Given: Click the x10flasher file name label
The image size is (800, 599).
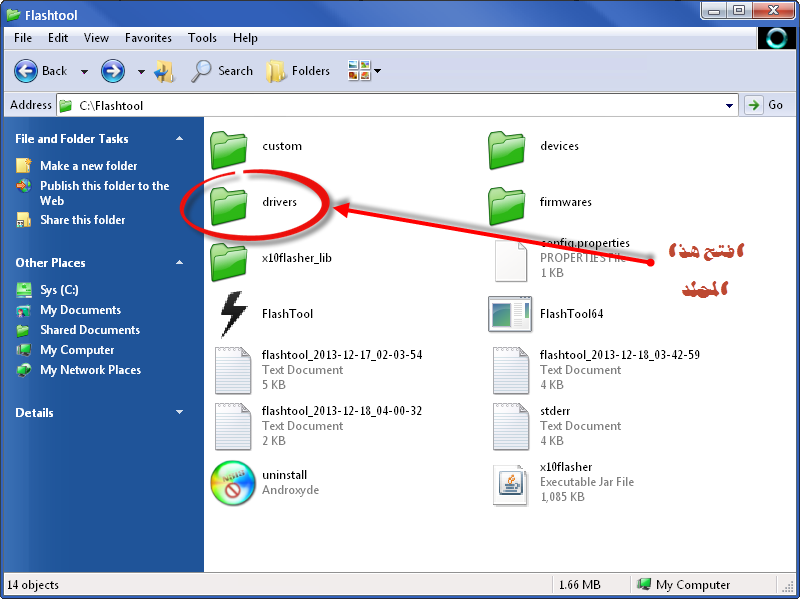Looking at the screenshot, I should point(566,467).
